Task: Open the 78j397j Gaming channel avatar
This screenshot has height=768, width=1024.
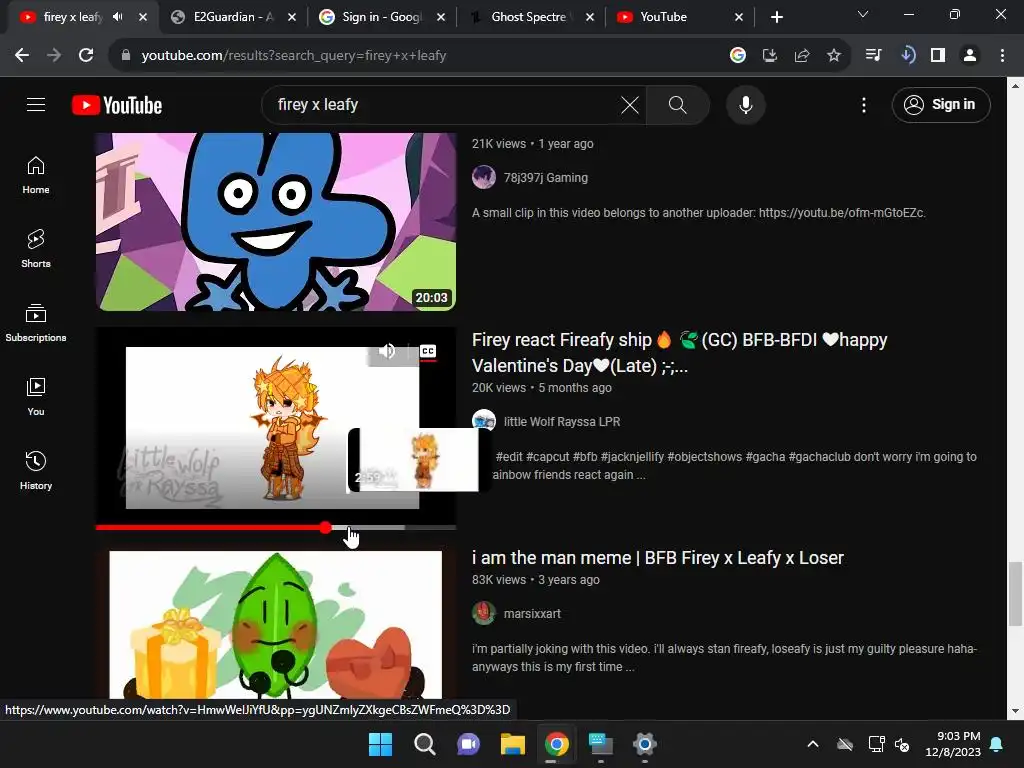Action: [484, 177]
